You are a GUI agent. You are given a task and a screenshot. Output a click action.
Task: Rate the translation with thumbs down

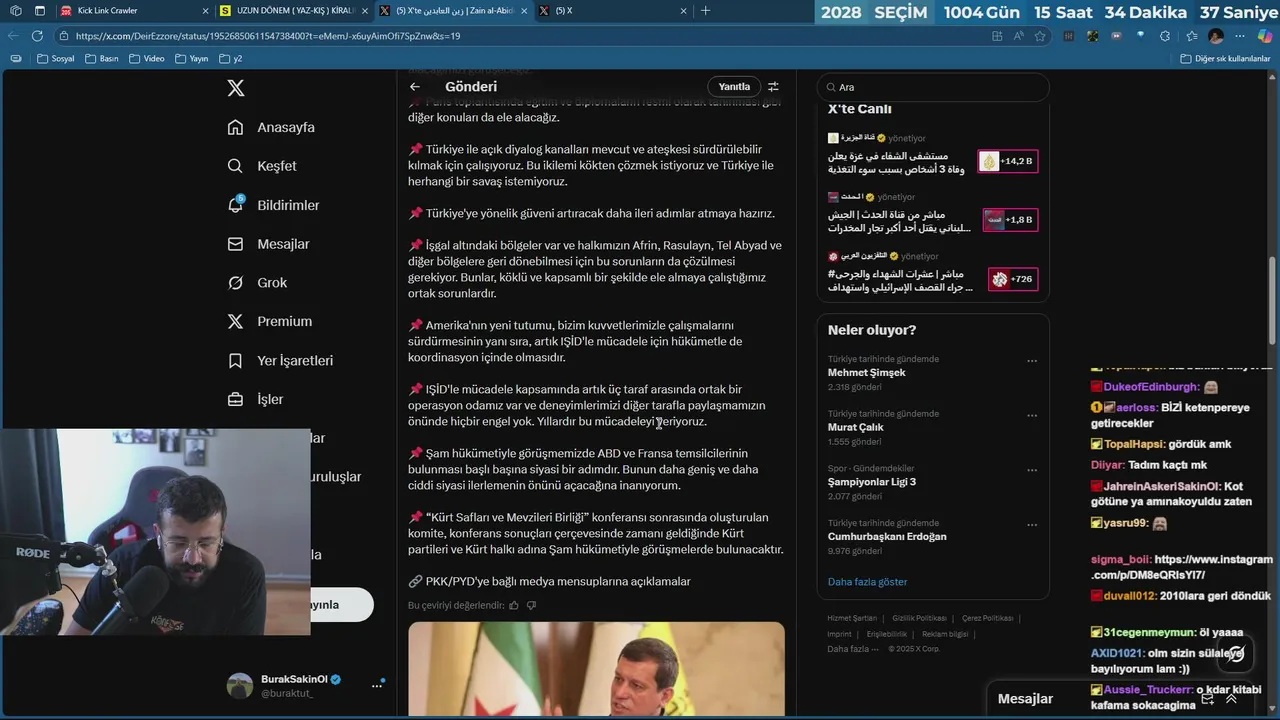[531, 605]
